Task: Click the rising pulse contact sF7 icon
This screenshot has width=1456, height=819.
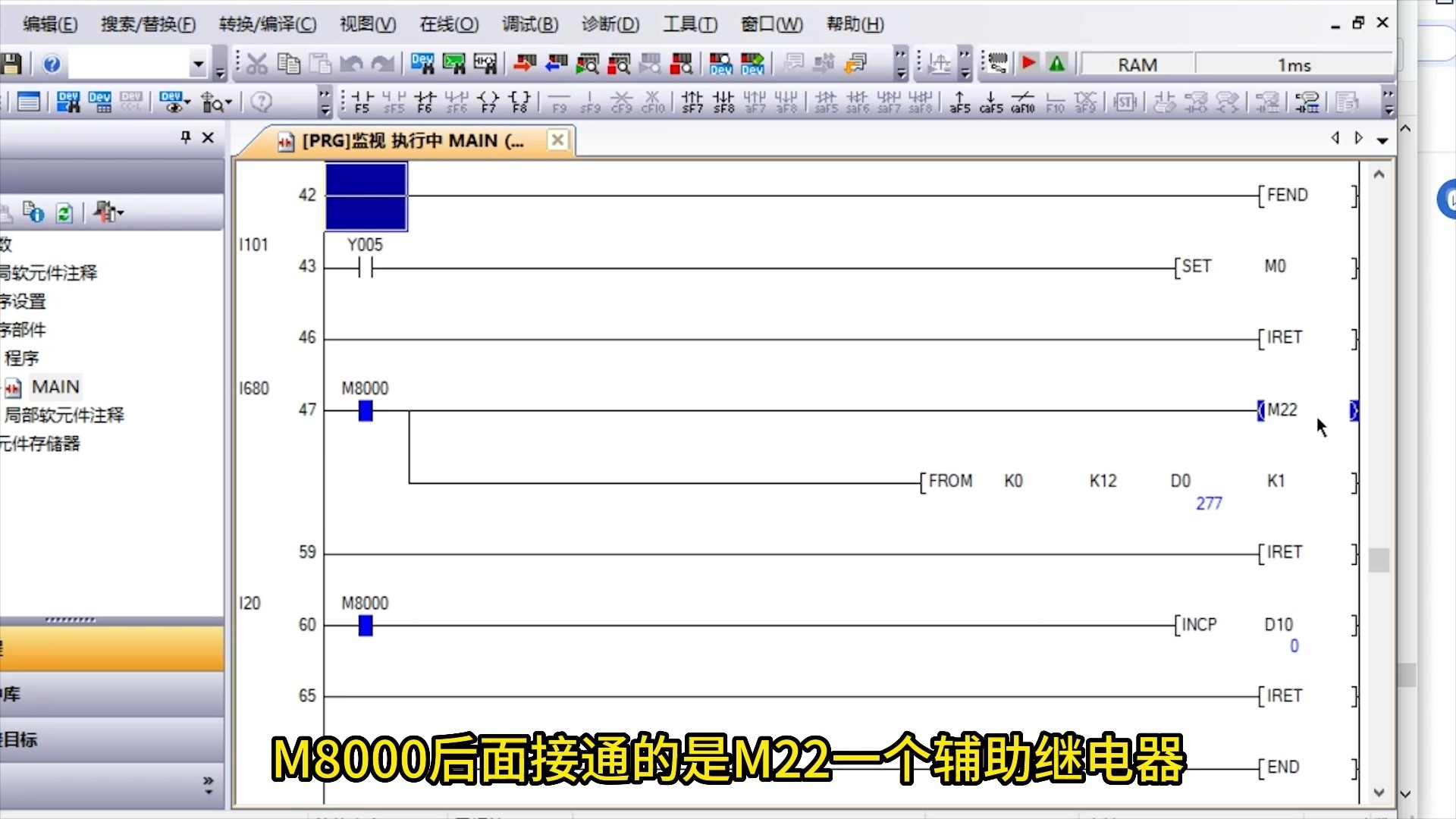Action: coord(692,102)
